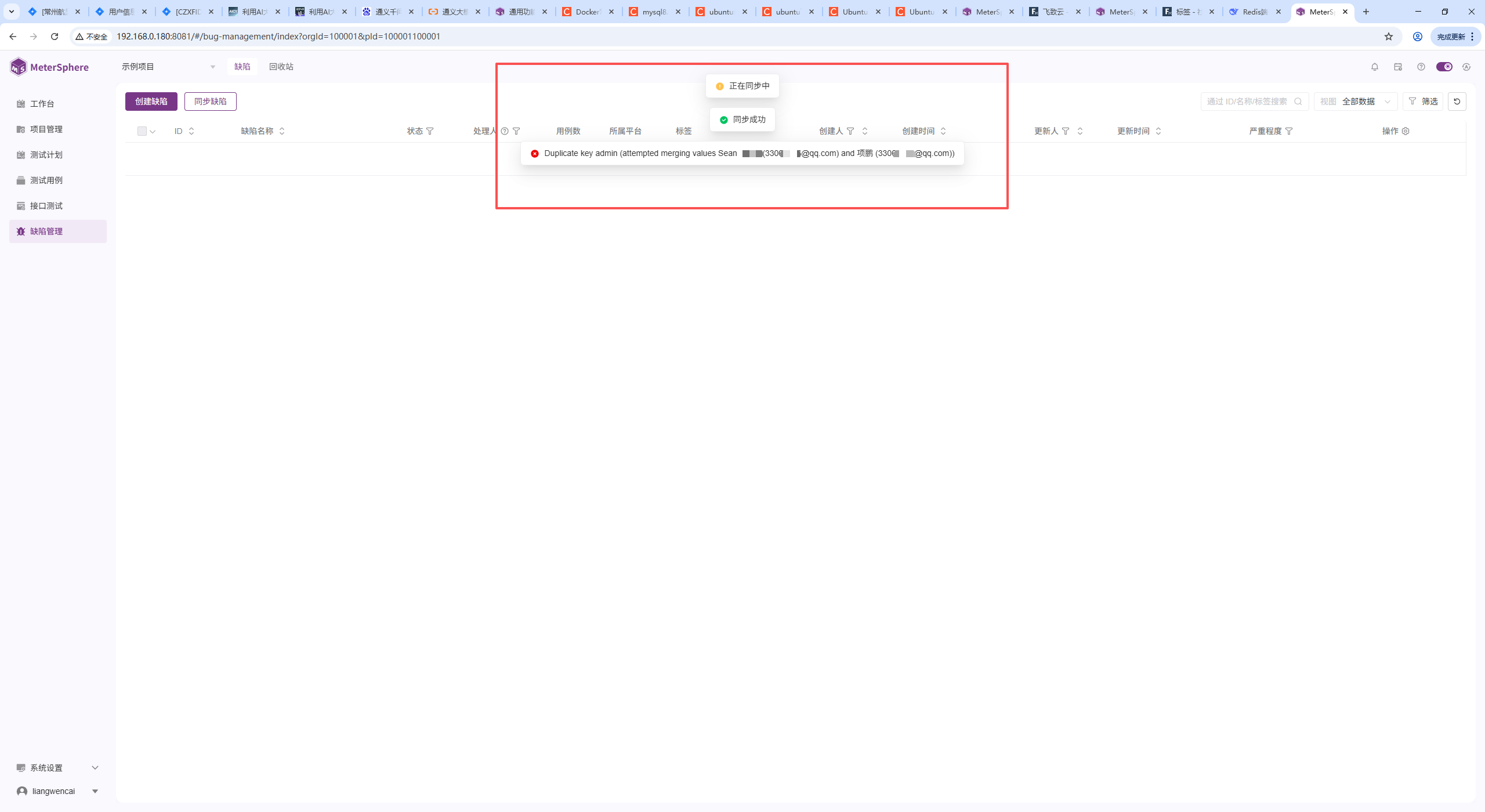Click the task center icon beside bell
The width and height of the screenshot is (1485, 812).
[x=1397, y=67]
